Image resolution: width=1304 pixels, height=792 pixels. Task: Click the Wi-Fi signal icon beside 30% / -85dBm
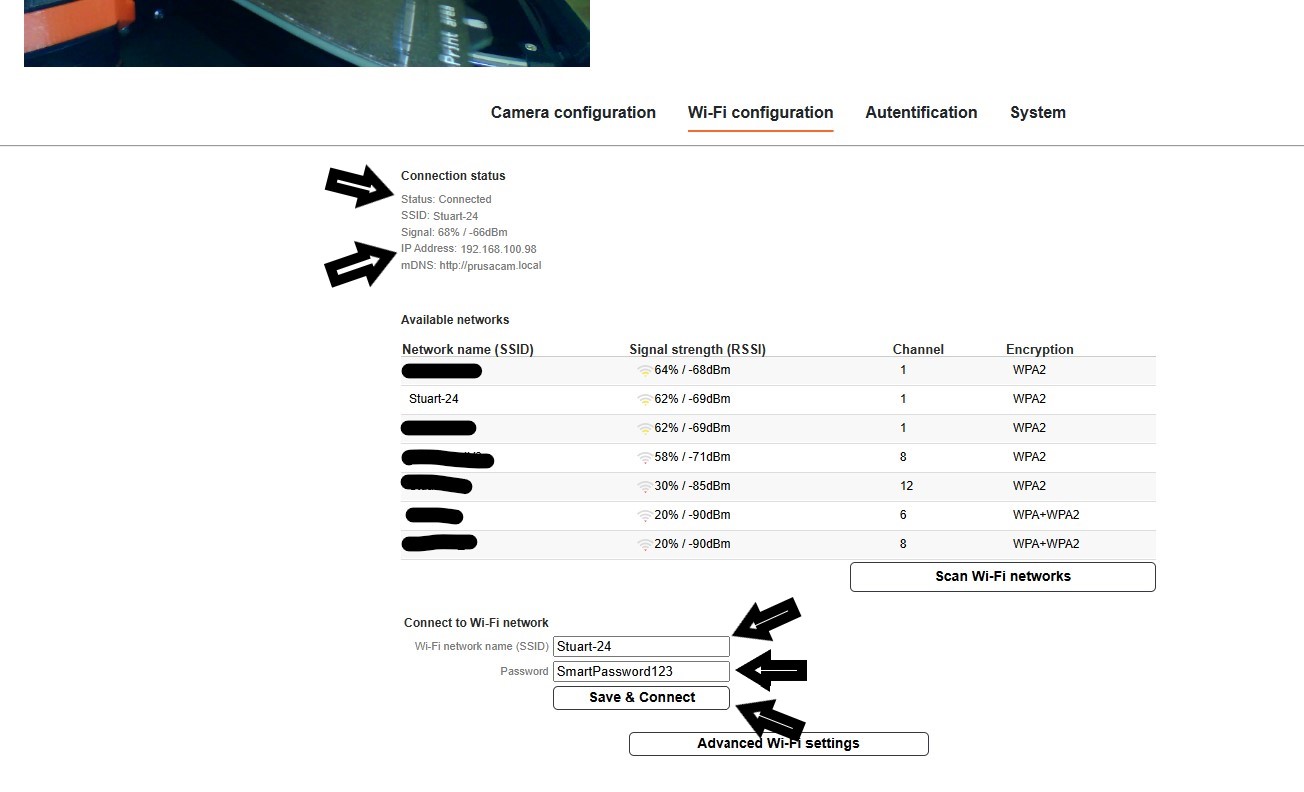tap(644, 487)
